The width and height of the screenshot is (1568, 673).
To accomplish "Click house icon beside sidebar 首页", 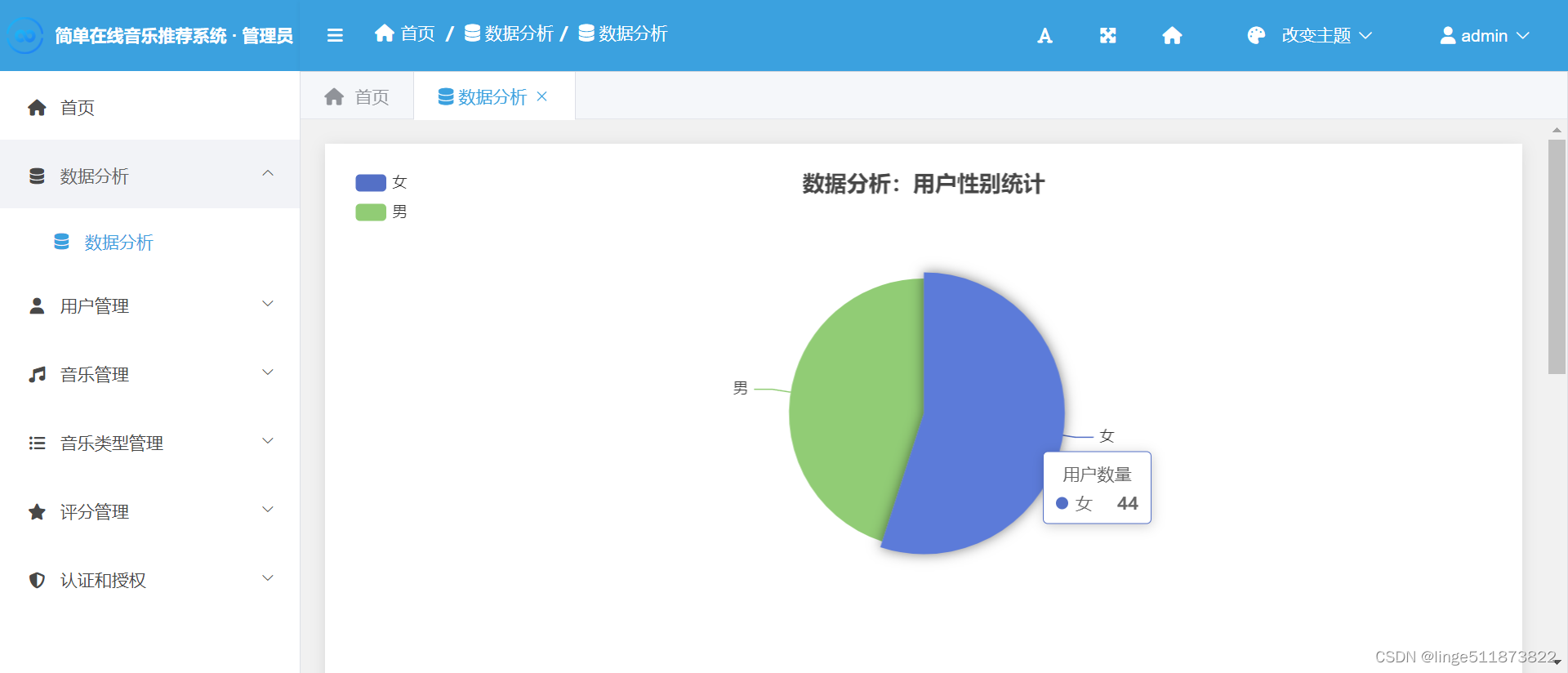I will click(x=37, y=108).
